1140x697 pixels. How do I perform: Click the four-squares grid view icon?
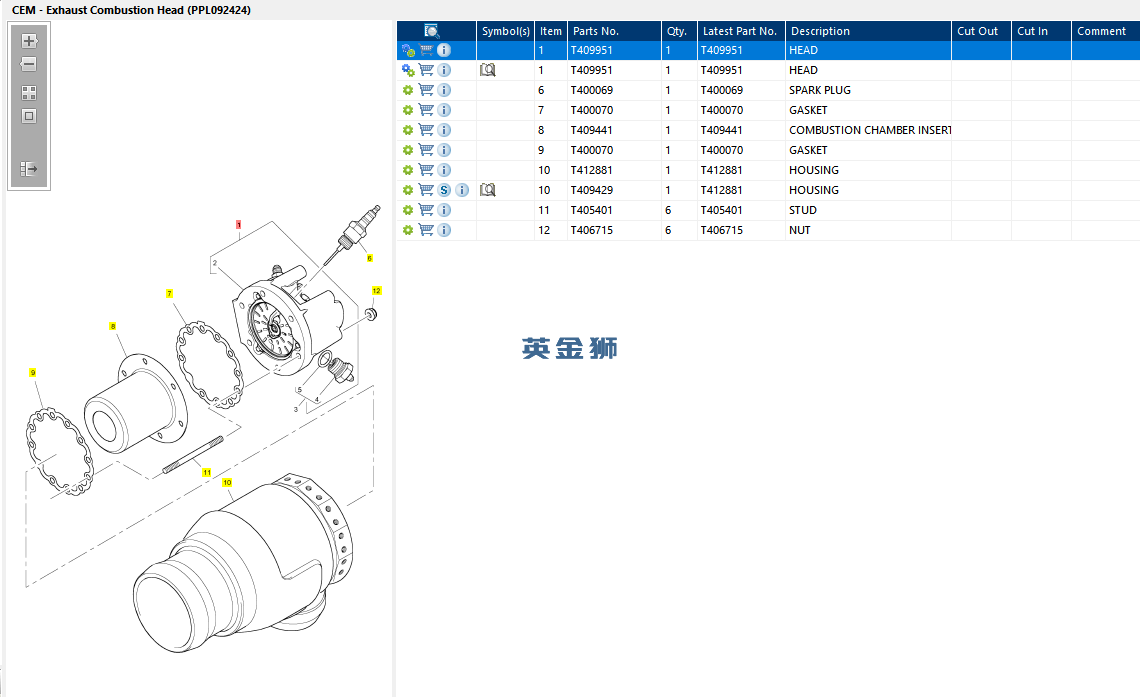tap(29, 93)
